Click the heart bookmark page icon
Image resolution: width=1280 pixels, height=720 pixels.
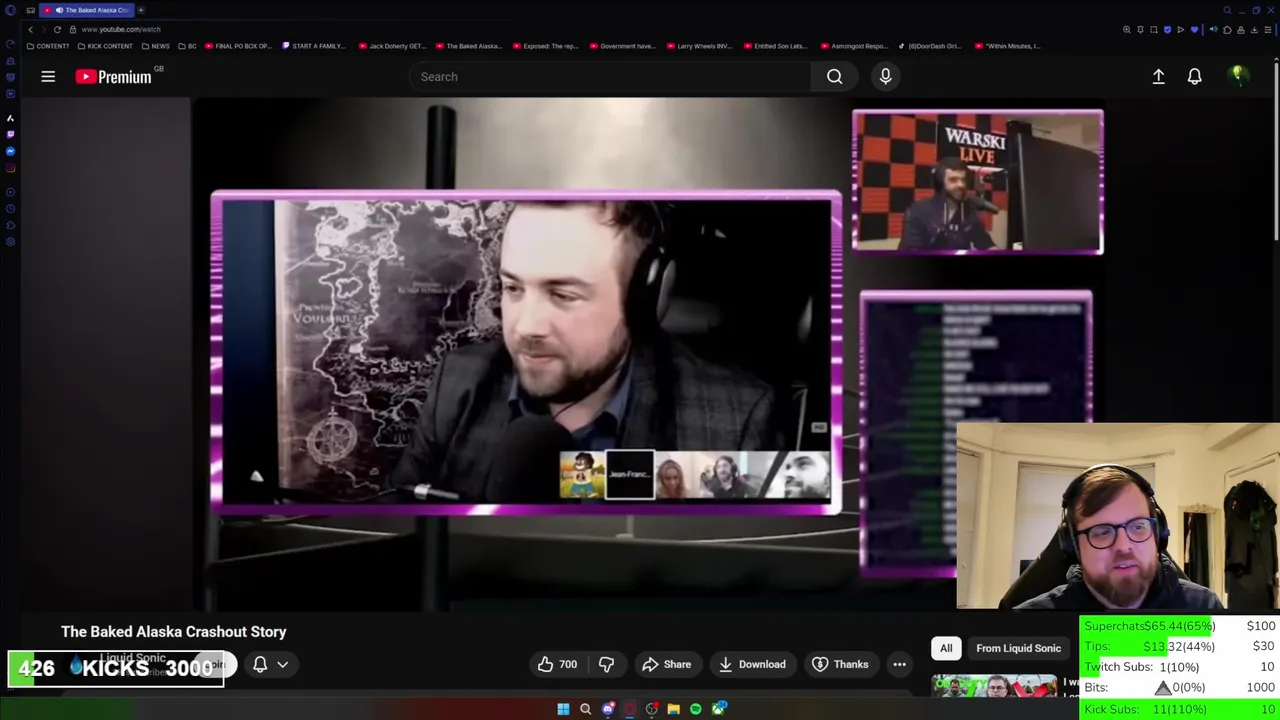[x=1194, y=30]
